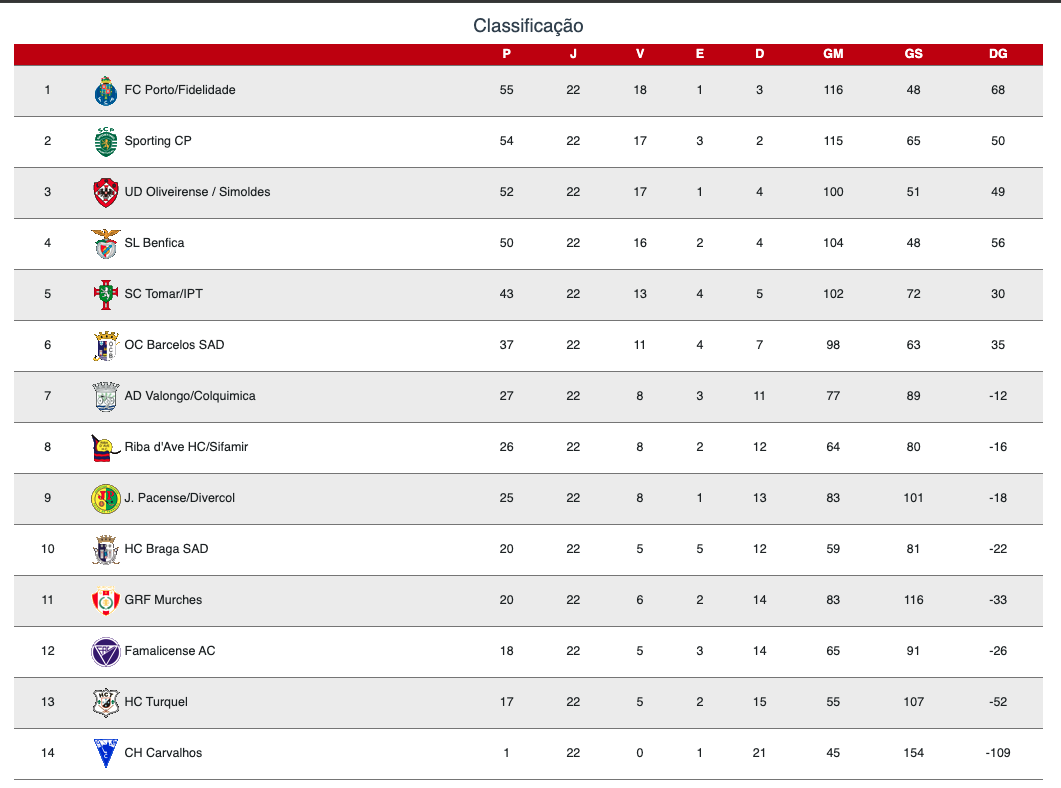This screenshot has width=1061, height=788.
Task: Click the Sporting CP green crest
Action: [x=106, y=141]
